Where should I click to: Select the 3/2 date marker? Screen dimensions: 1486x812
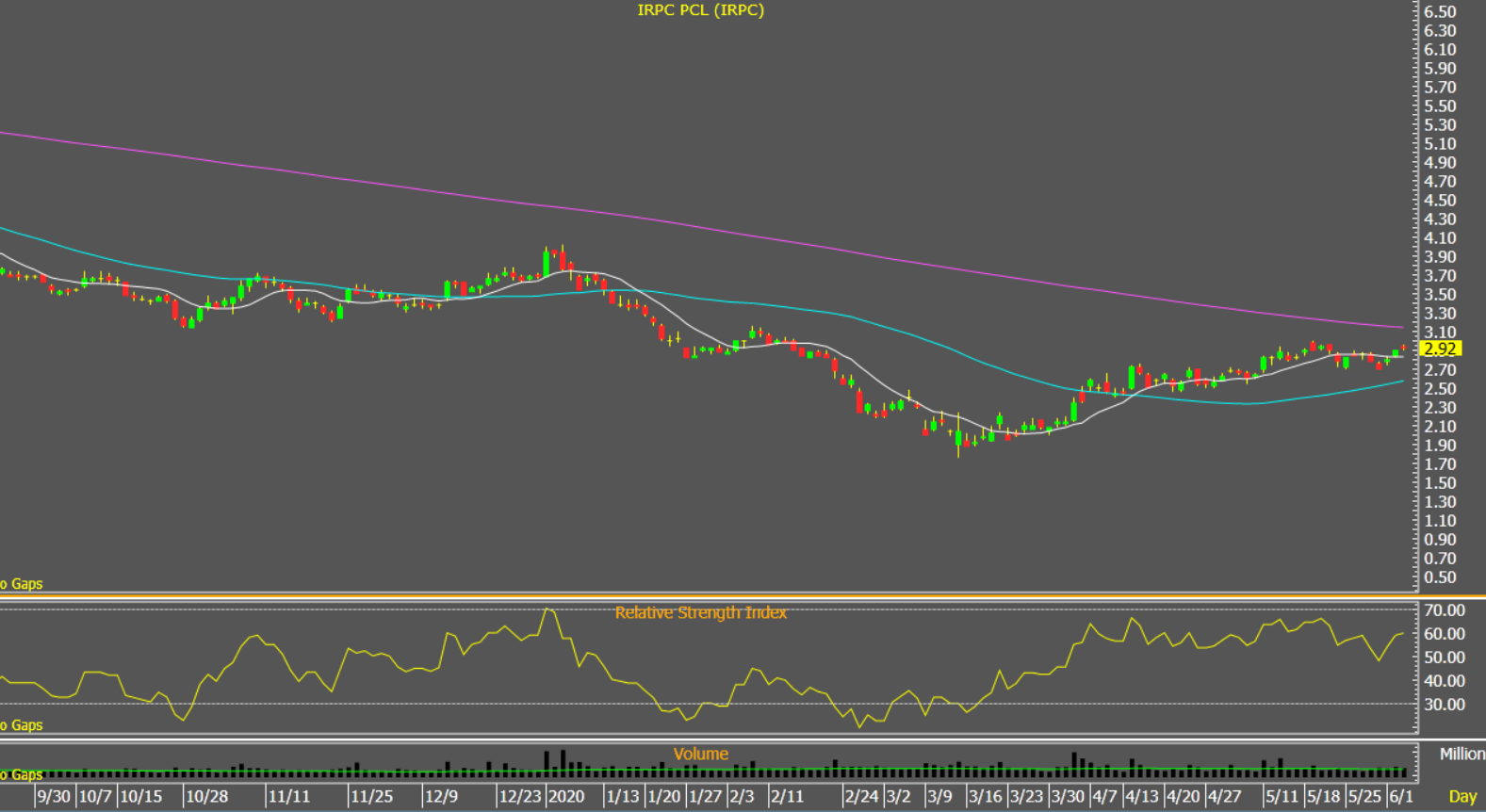(898, 797)
